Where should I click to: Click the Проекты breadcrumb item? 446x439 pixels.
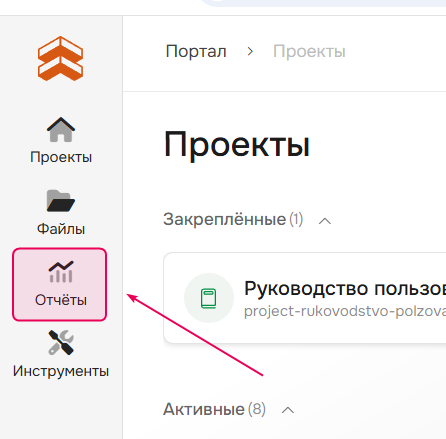309,51
